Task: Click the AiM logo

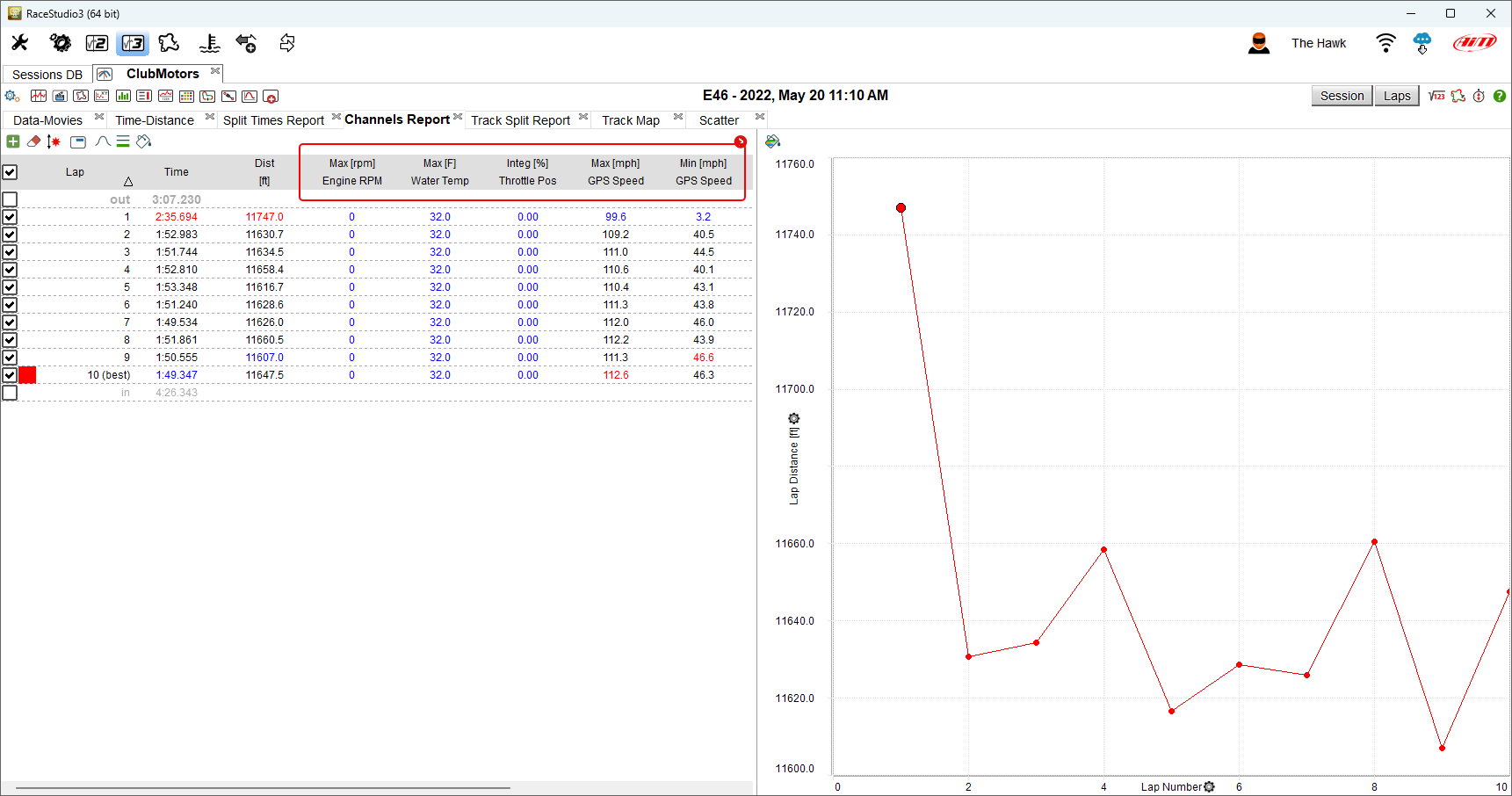Action: pos(1475,43)
